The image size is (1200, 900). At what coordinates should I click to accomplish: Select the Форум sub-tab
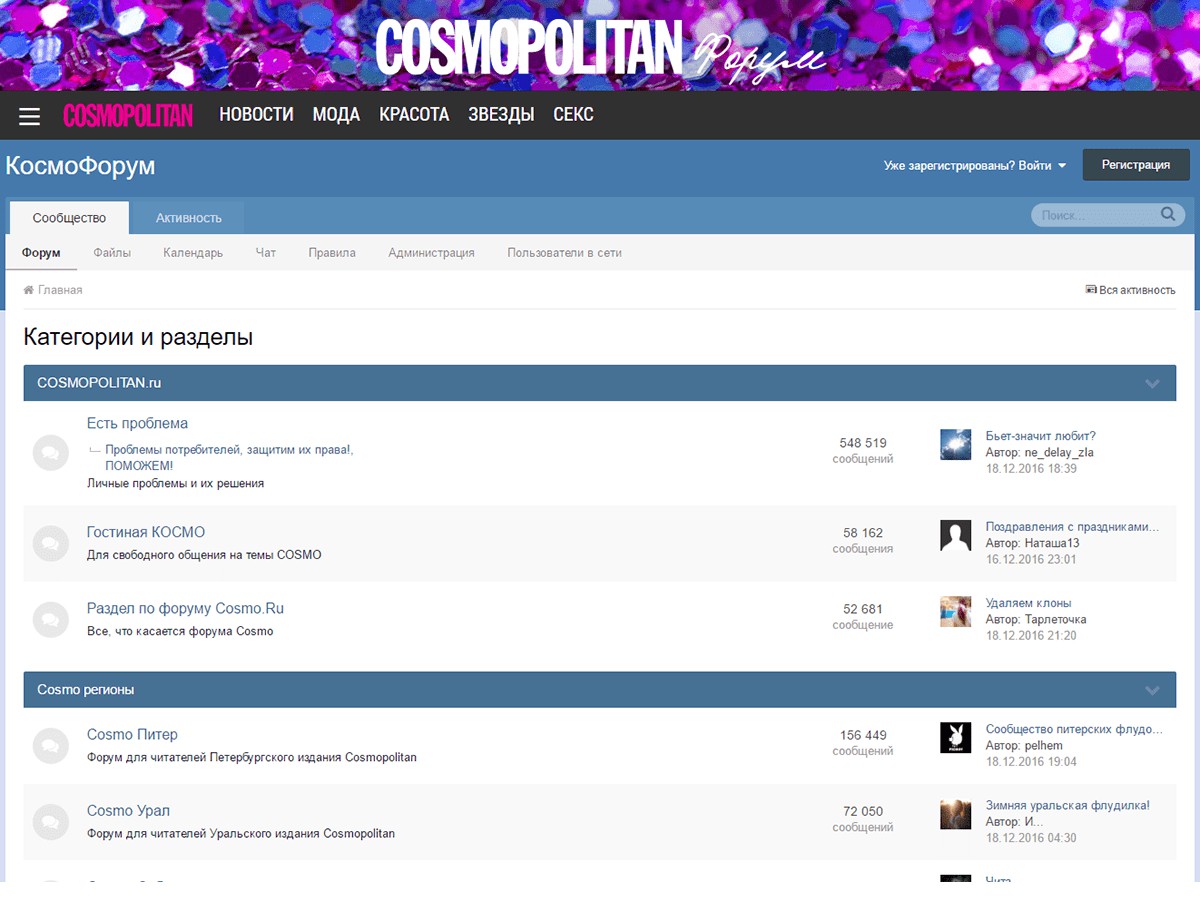pos(41,253)
